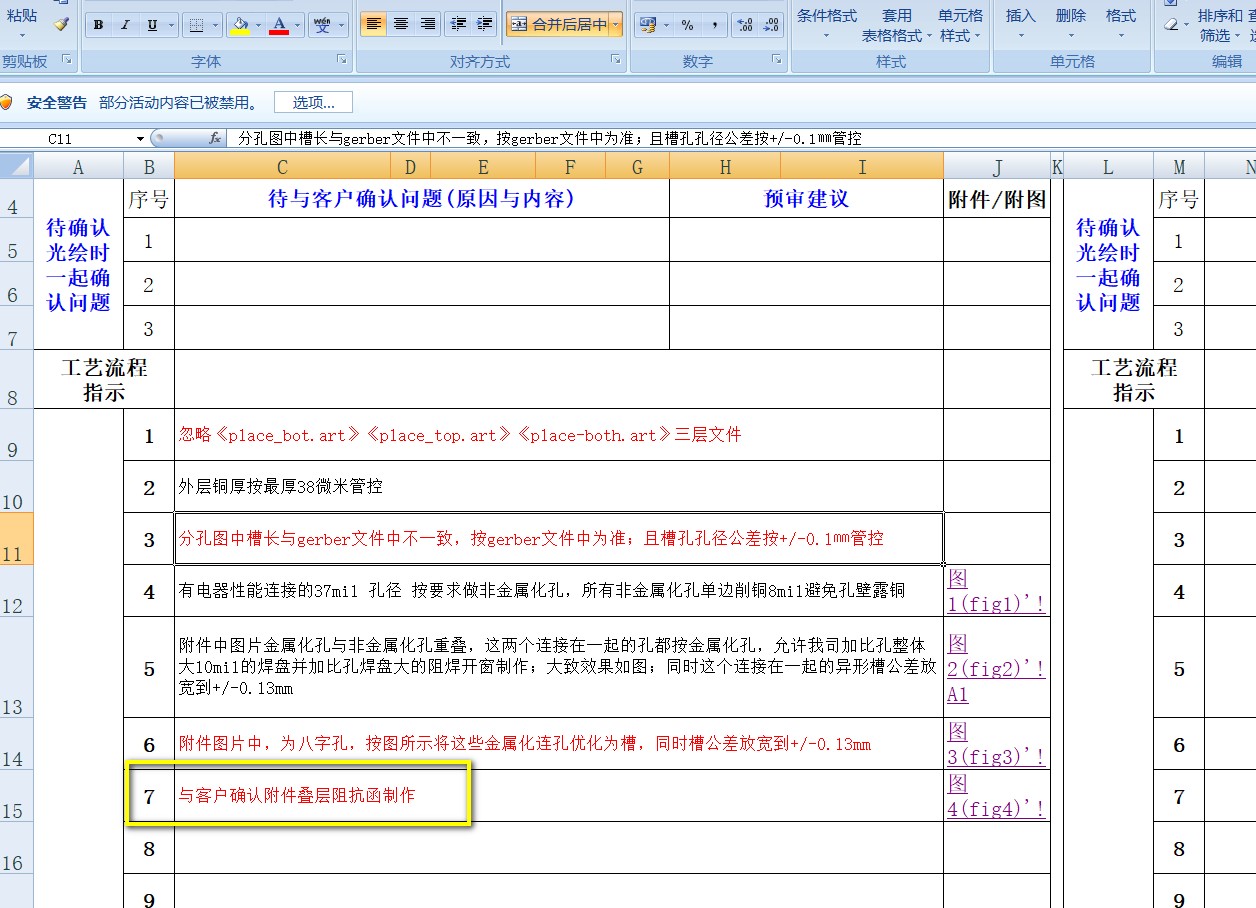Increase indent
Viewport: 1256px width, 908px height.
coord(484,24)
